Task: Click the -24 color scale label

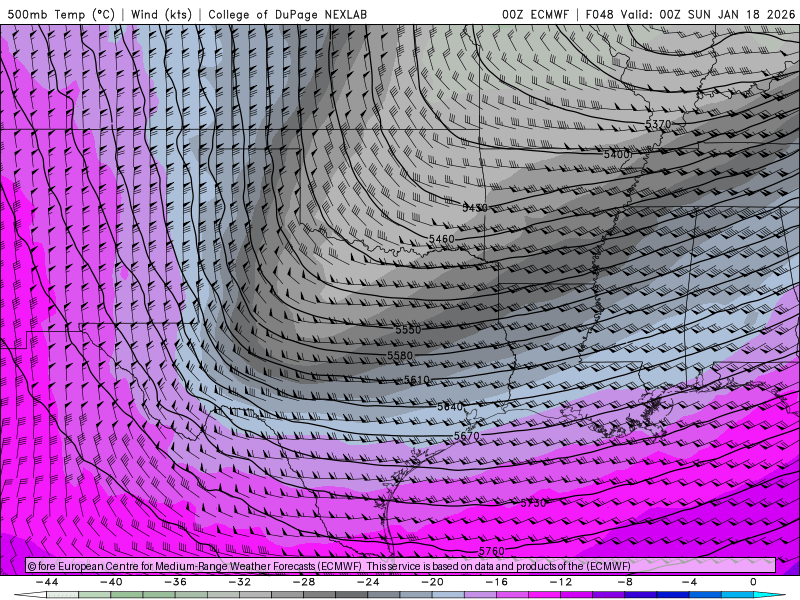Action: [368, 582]
